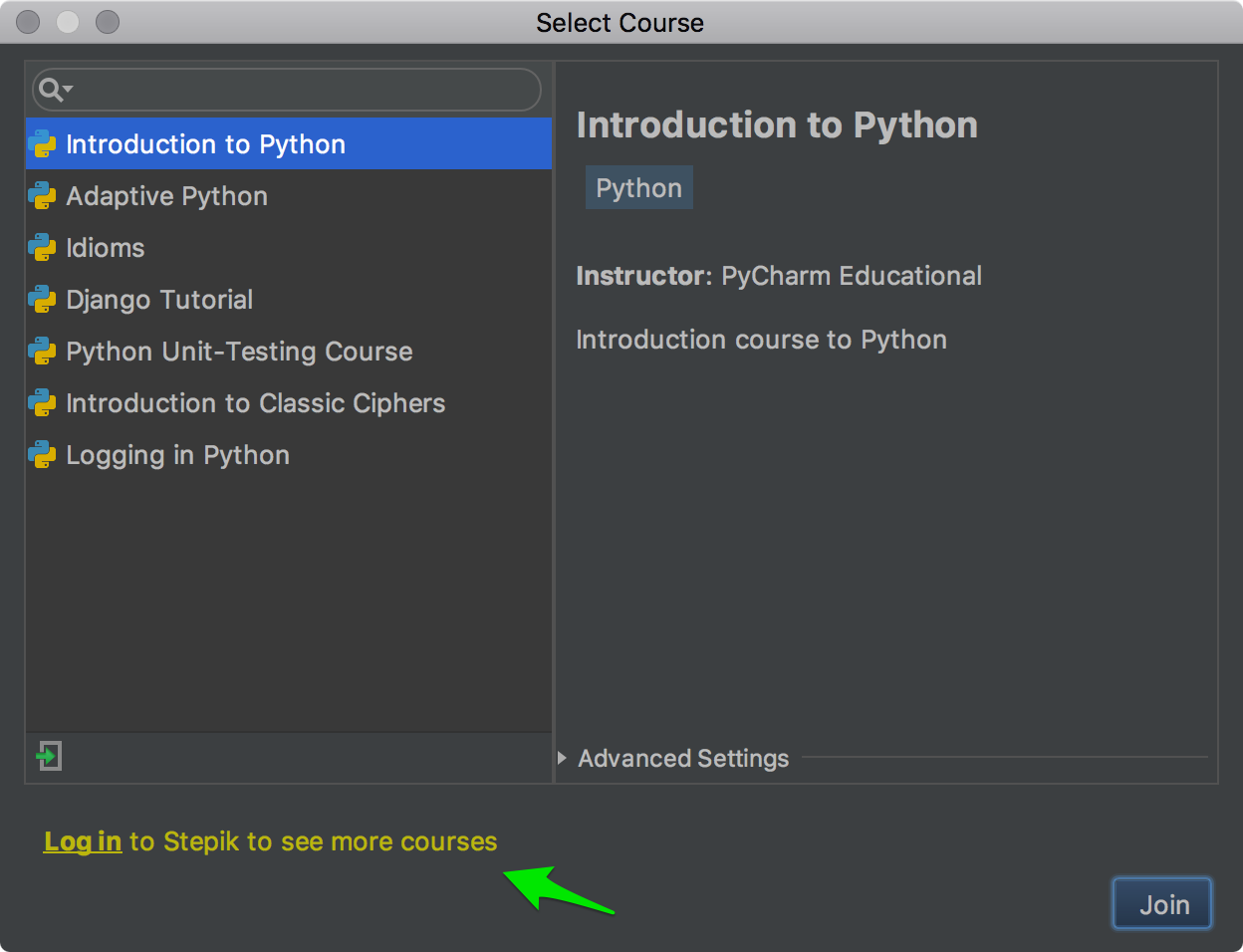Select Python Unit-Testing Course
The height and width of the screenshot is (952, 1243).
click(289, 352)
